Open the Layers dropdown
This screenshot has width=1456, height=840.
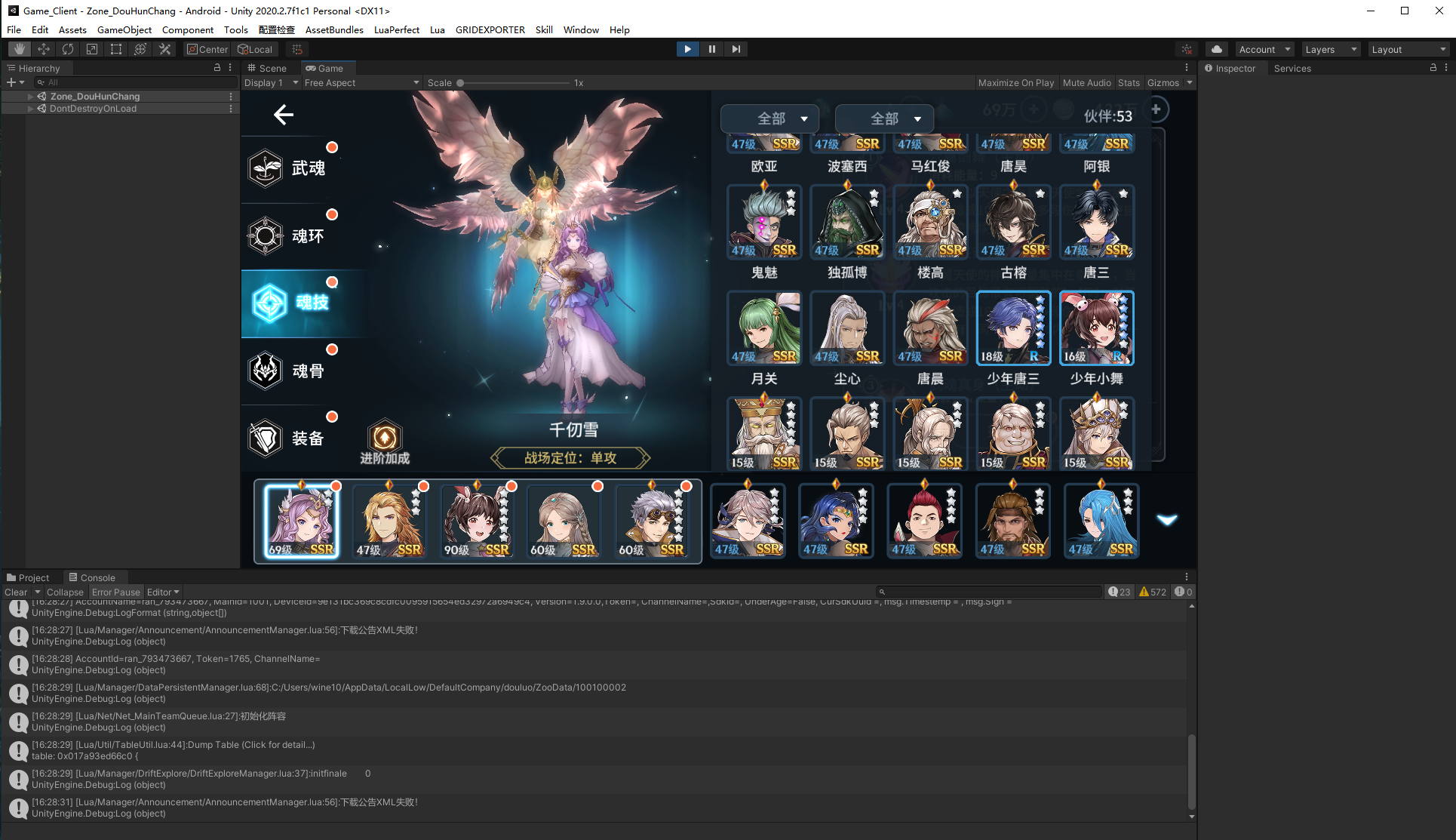1330,50
